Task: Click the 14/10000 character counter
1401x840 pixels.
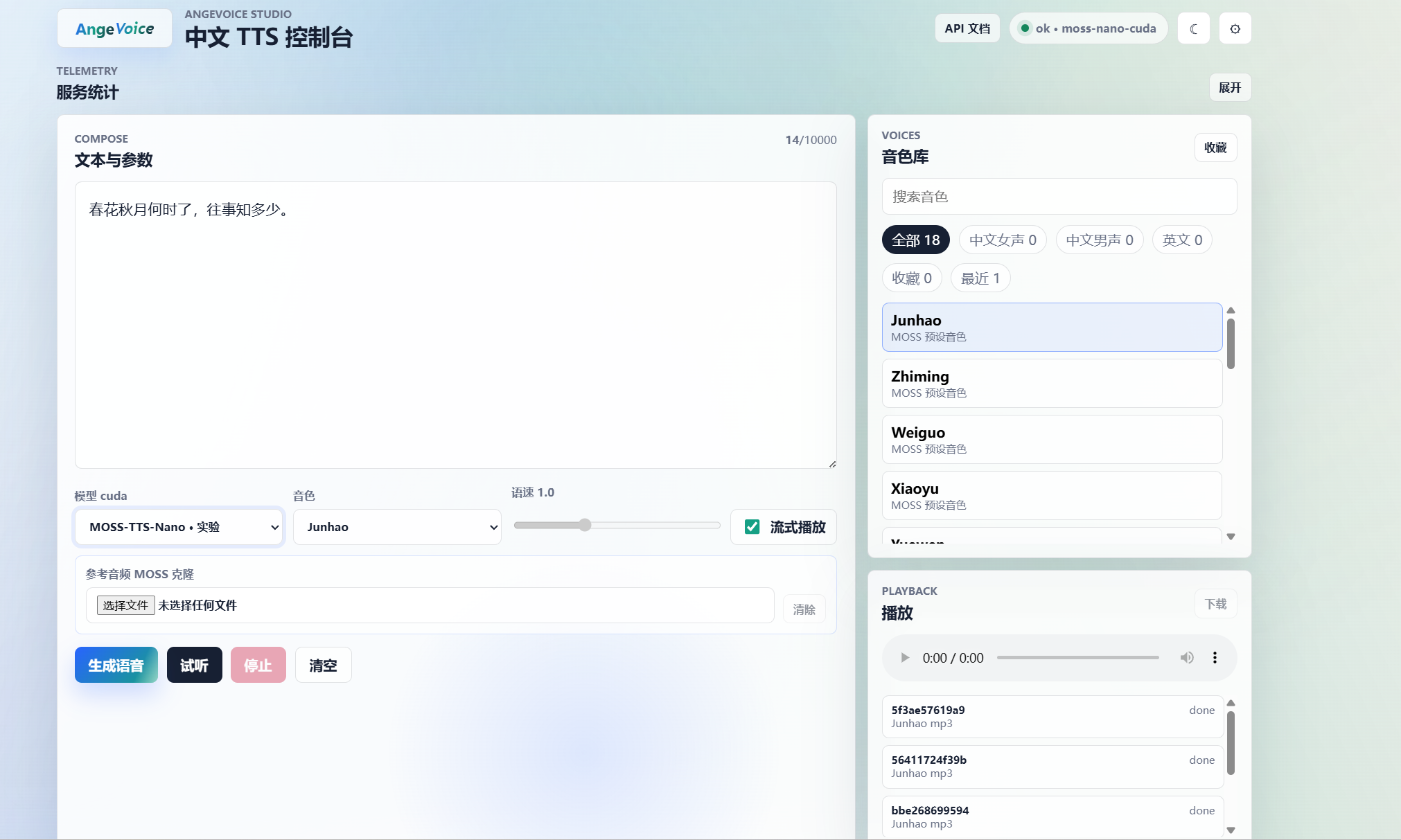Action: pyautogui.click(x=811, y=140)
